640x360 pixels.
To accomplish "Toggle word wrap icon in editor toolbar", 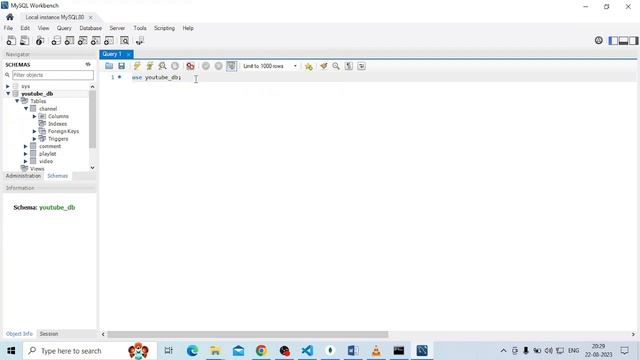I will tap(361, 66).
